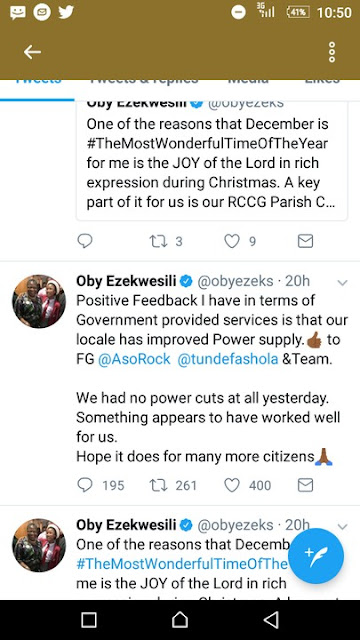Switch to Tweets & replies tab
The height and width of the screenshot is (640, 360).
(144, 82)
